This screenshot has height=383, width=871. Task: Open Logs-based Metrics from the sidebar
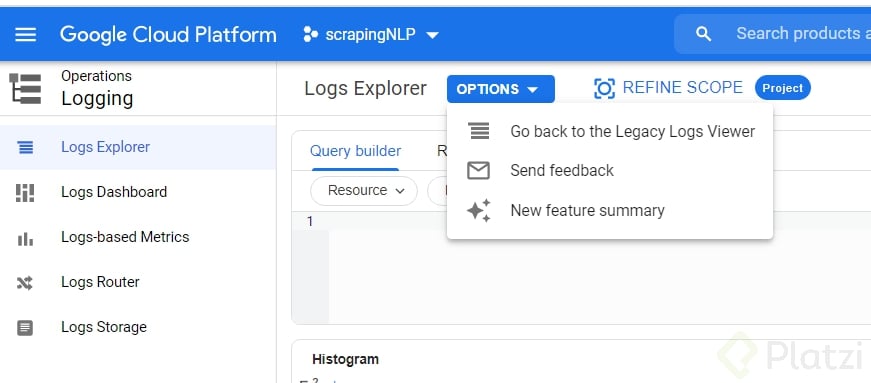point(138,237)
